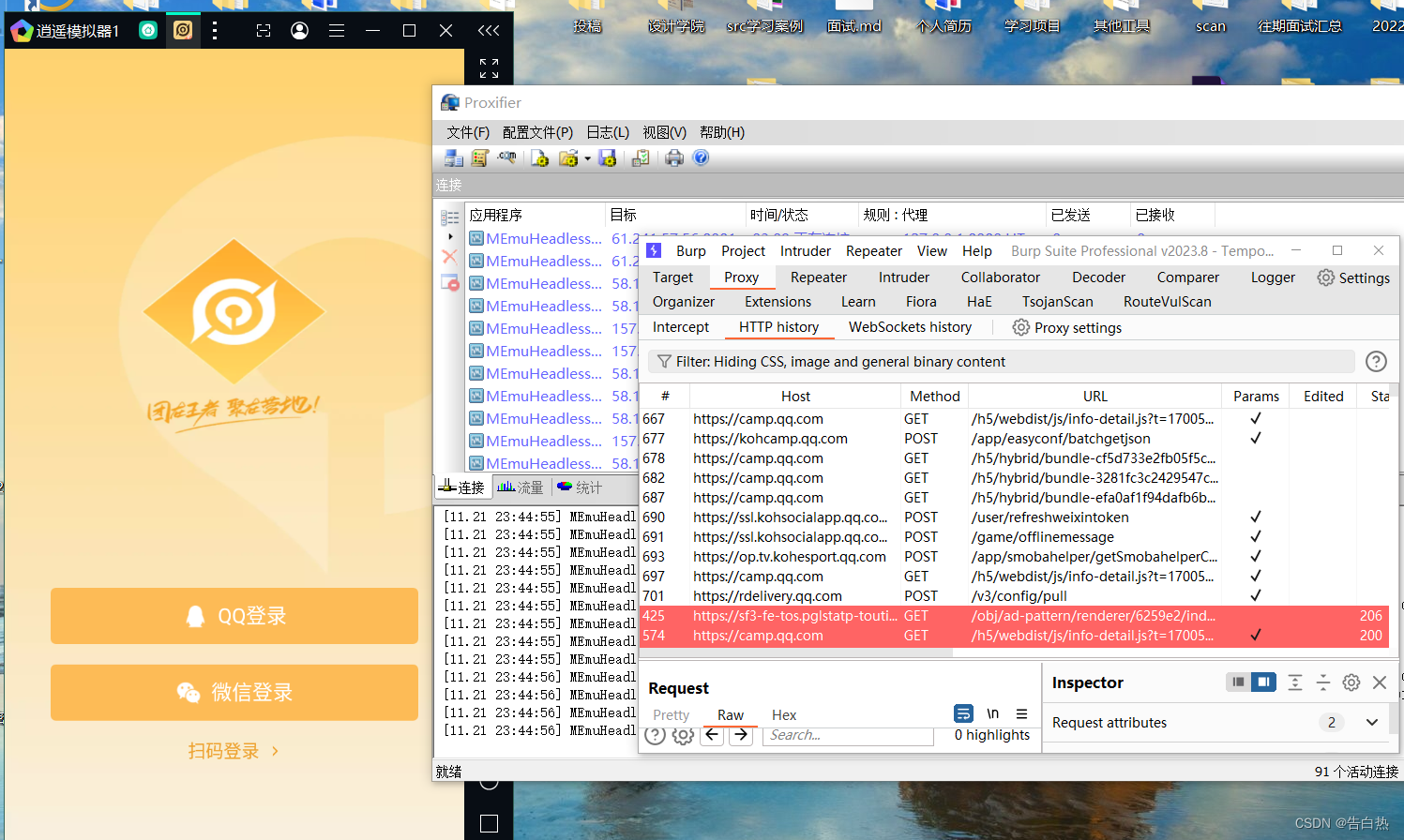Click Burp filter help question icon
Screen dimensions: 1404x840
pyautogui.click(x=1376, y=362)
